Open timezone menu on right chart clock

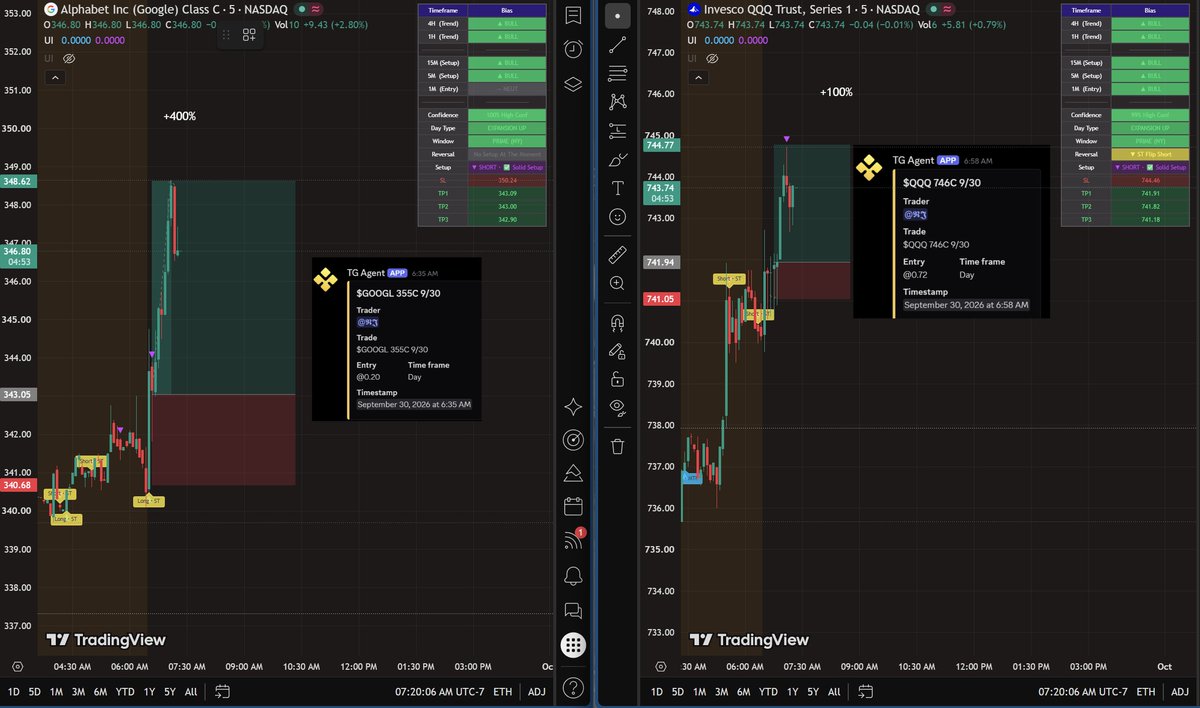1084,691
